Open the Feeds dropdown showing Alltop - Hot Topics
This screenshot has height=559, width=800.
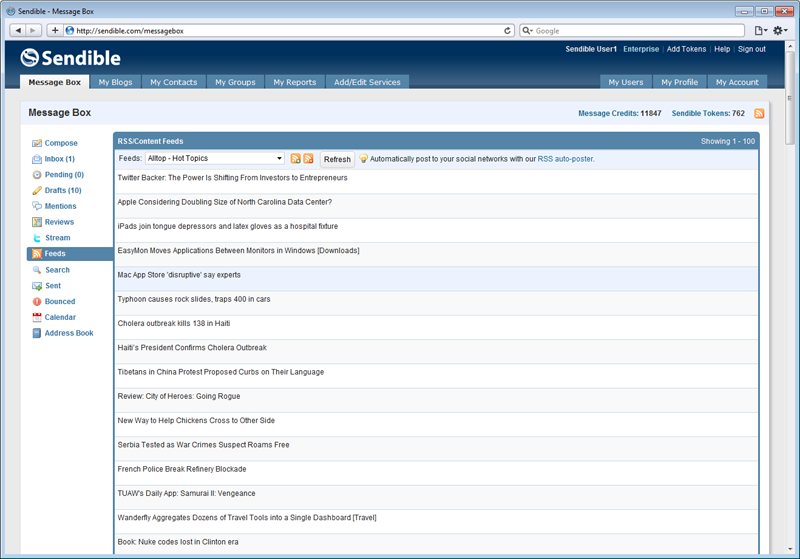point(215,159)
